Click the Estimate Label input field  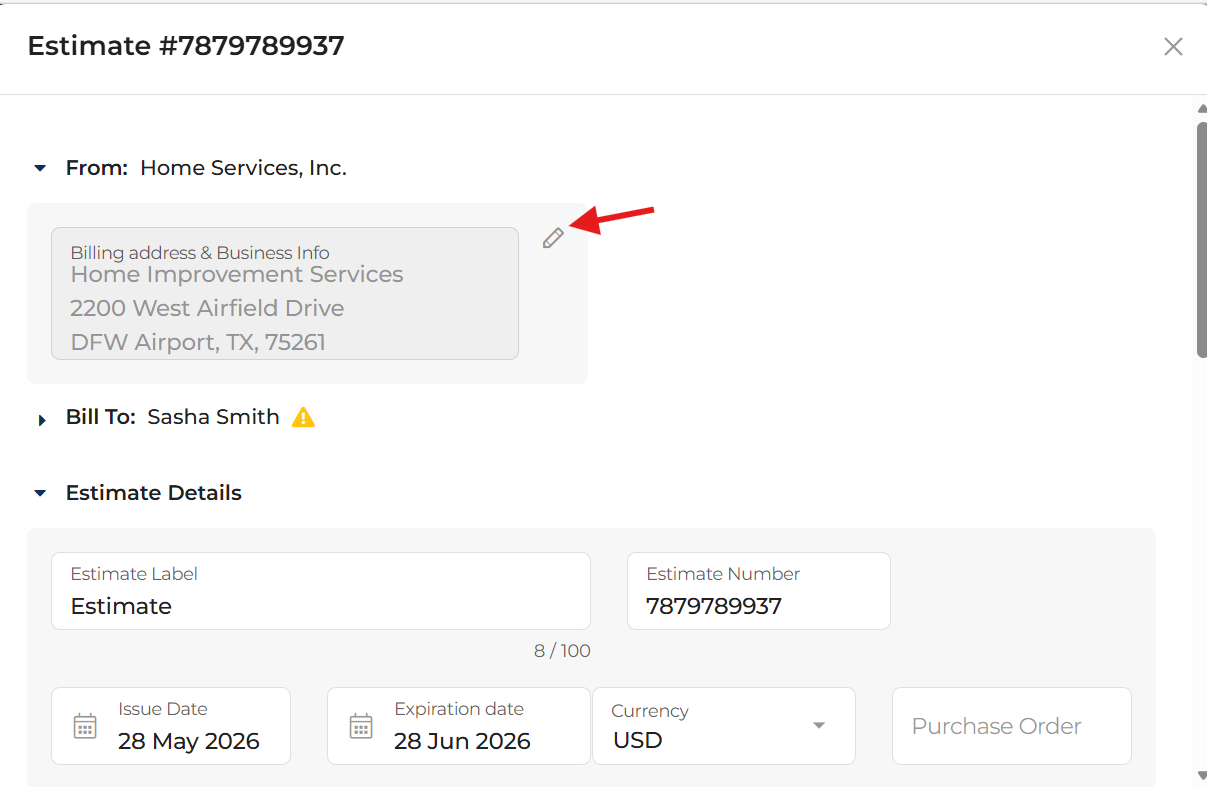321,591
